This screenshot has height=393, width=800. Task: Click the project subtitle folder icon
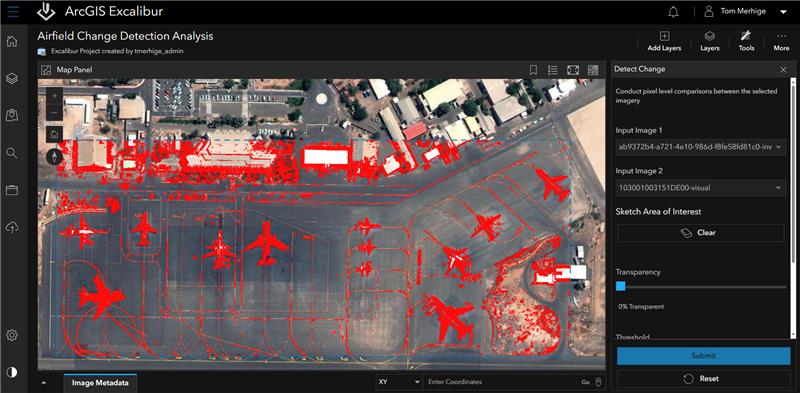(42, 51)
